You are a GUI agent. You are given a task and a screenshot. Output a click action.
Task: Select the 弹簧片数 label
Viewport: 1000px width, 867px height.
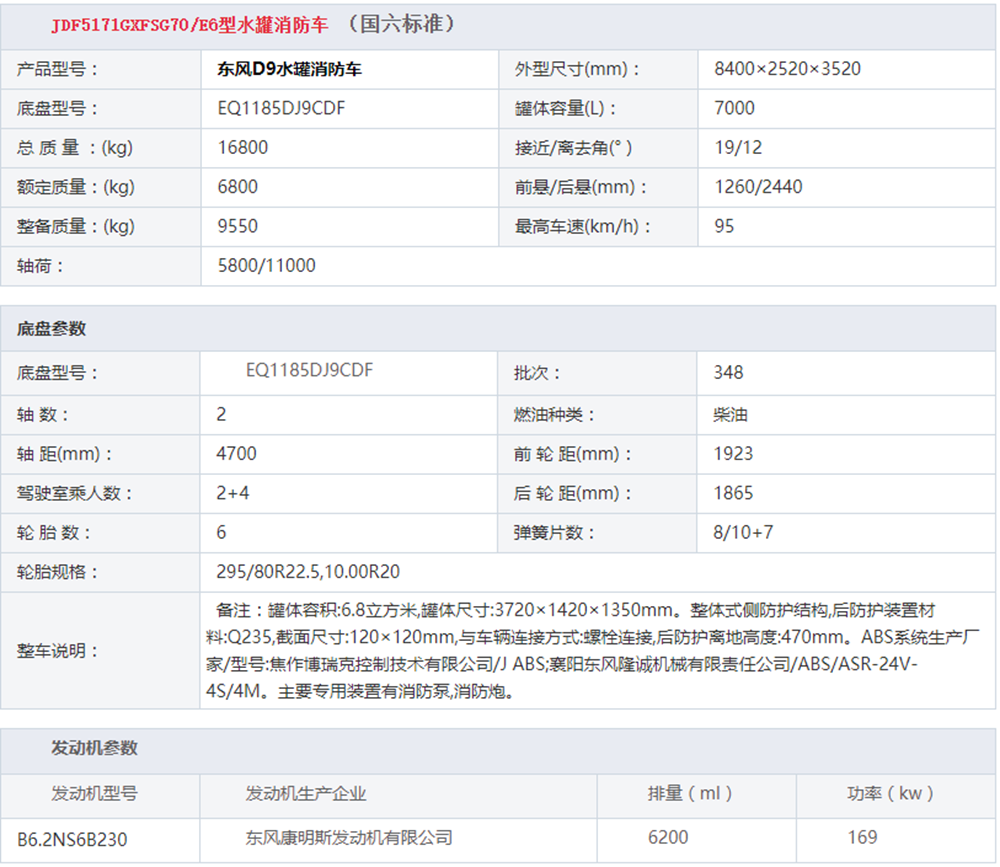click(x=554, y=533)
